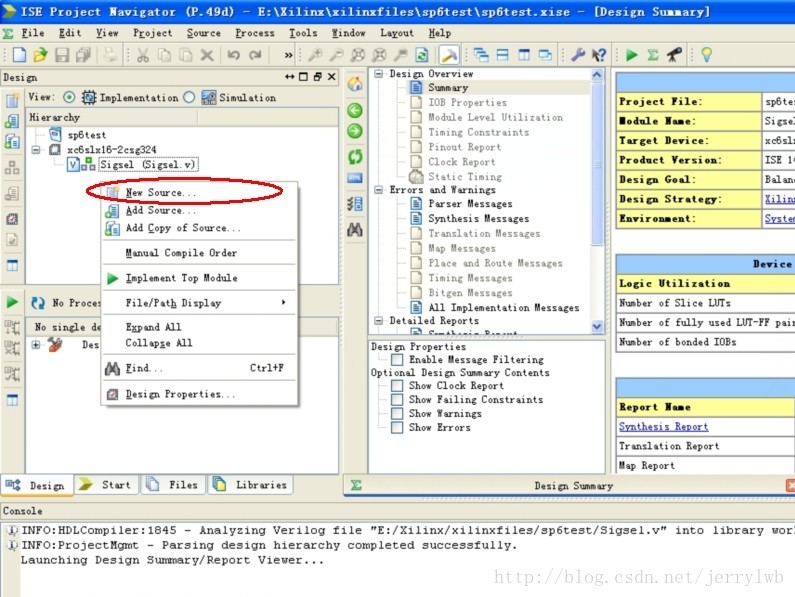Screen dimensions: 795x597
Task: Click the New file toolbar icon
Action: click(19, 54)
